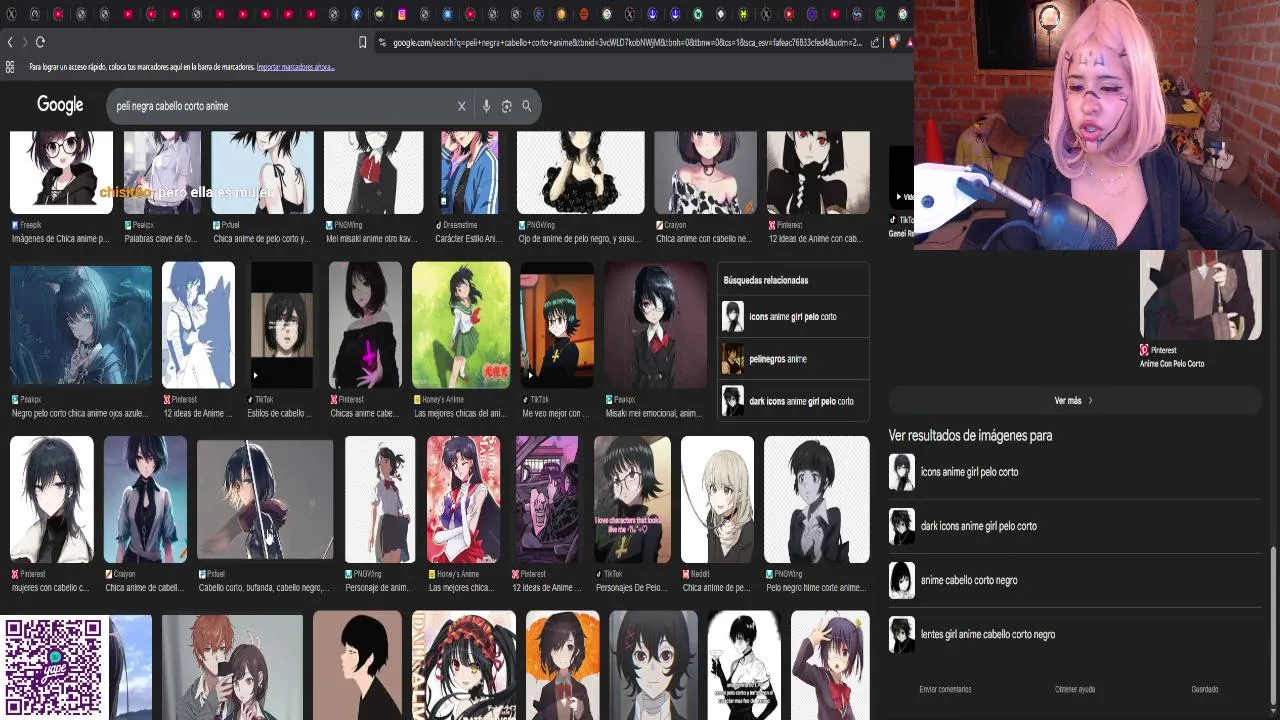This screenshot has width=1280, height=720.
Task: Open the Reddit blonde anime girl thumbnail
Action: point(717,499)
